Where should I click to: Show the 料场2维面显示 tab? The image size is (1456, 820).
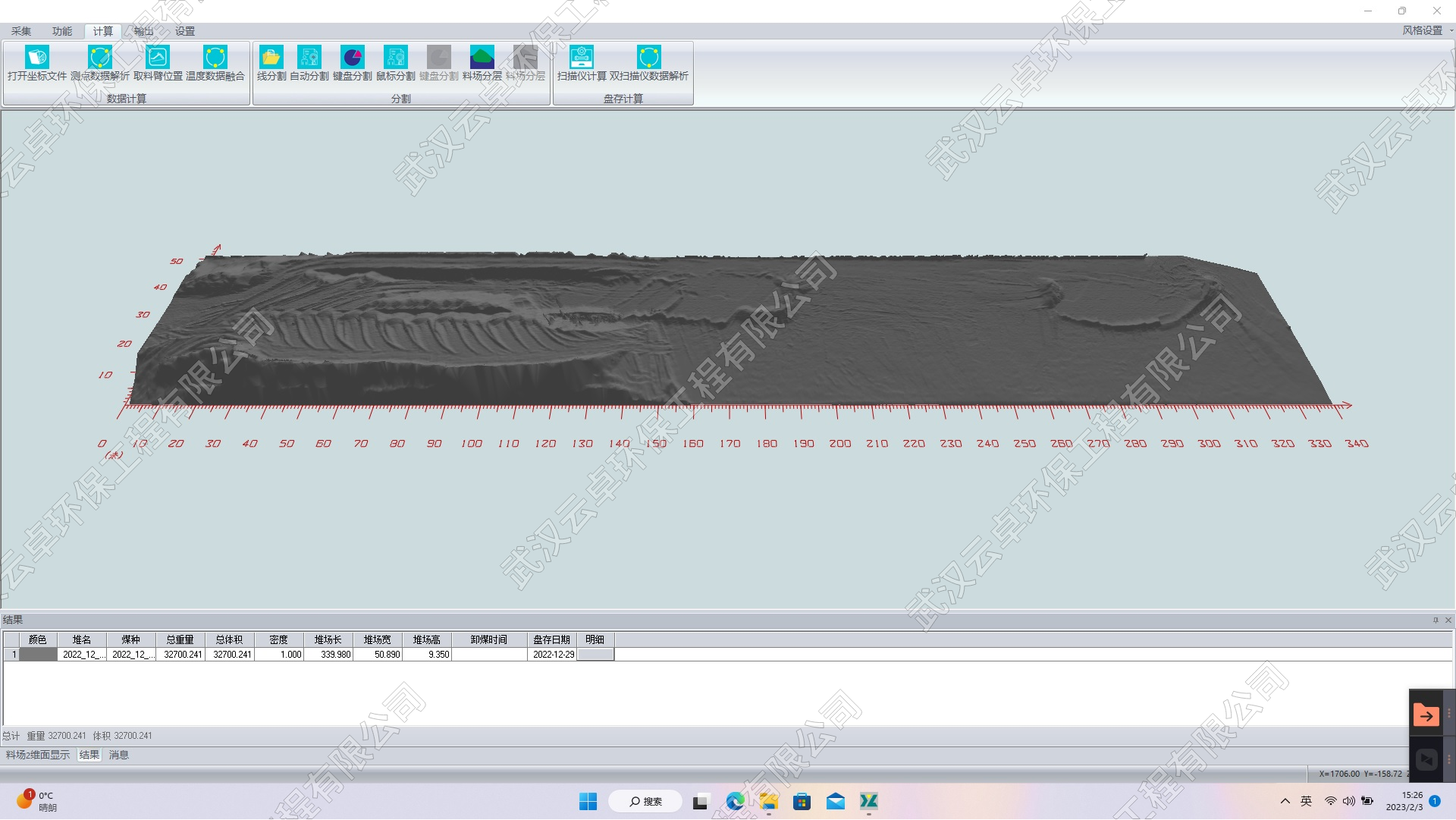pos(38,755)
